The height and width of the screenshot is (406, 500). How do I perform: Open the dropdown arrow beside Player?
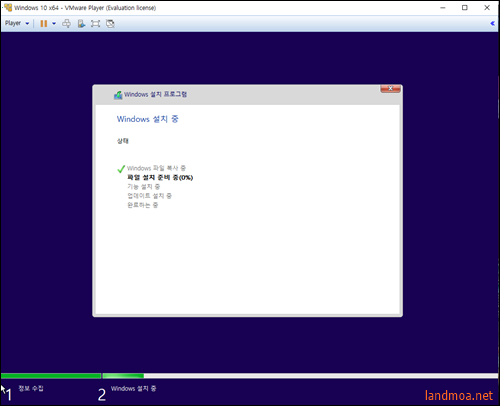tap(27, 23)
